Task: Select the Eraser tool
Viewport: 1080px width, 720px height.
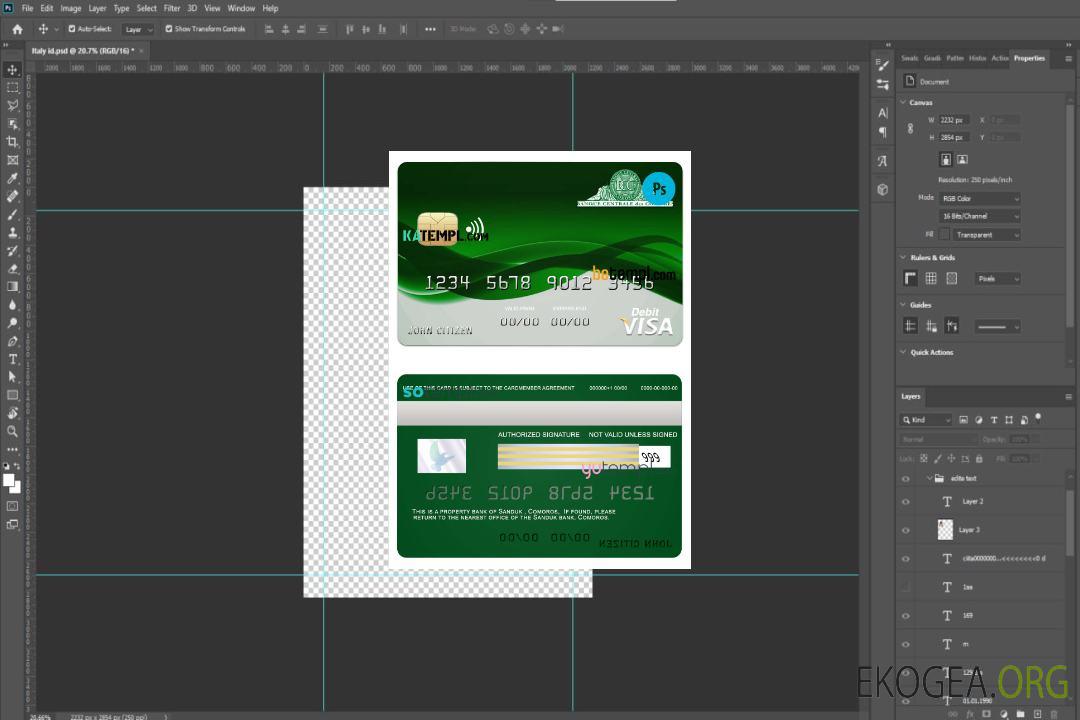Action: [x=12, y=269]
